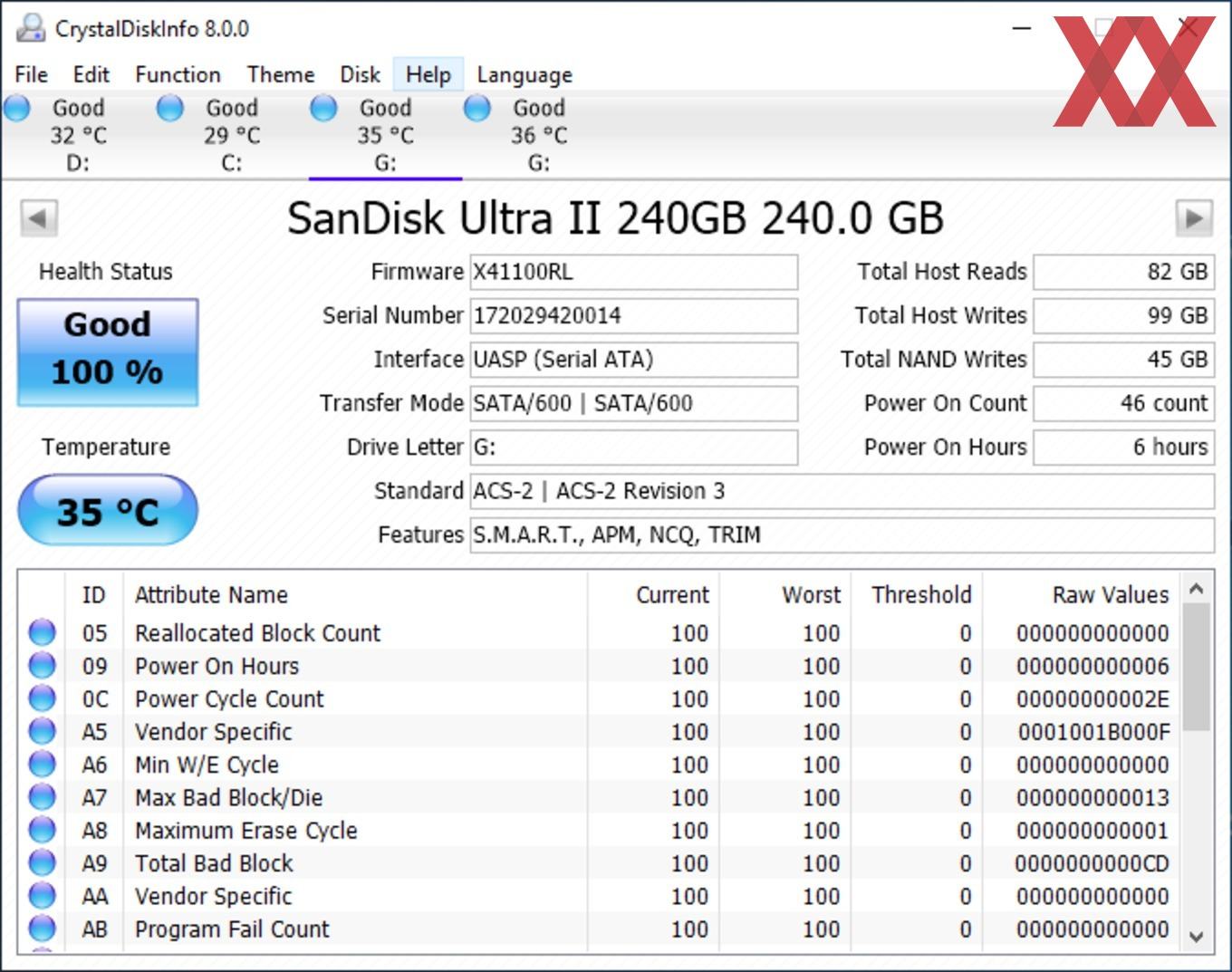Open the Disk menu
Image resolution: width=1232 pixels, height=972 pixels.
tap(360, 74)
